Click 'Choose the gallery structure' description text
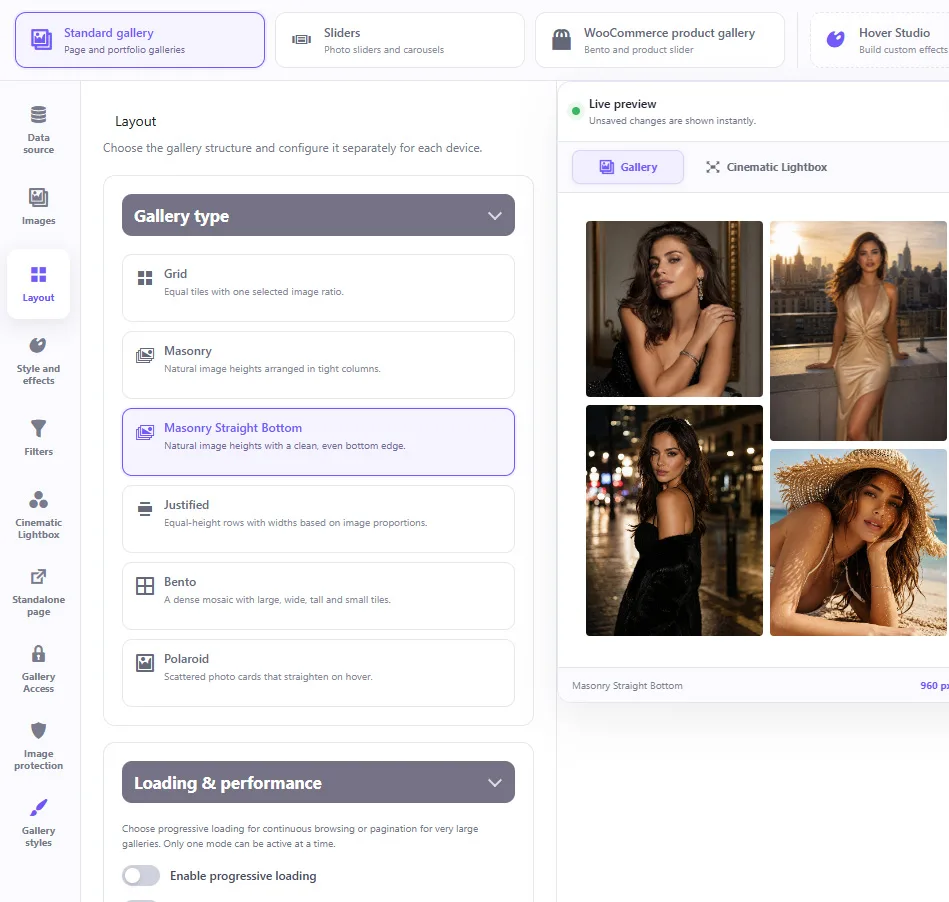 (x=292, y=148)
